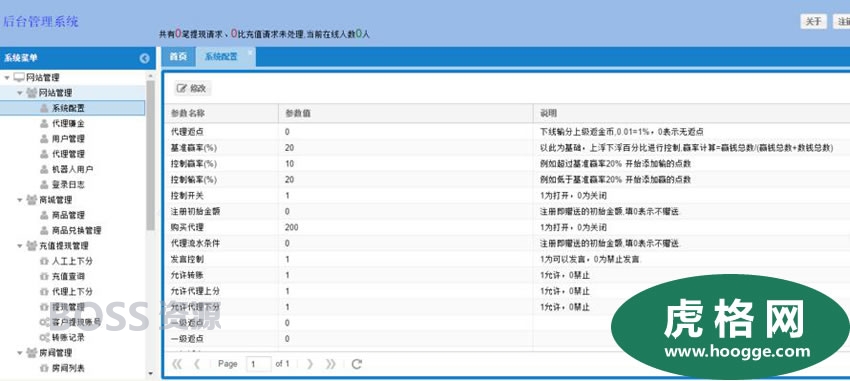Collapse the 网站管理 subfolder with group icon
This screenshot has width=850, height=381.
coord(20,93)
